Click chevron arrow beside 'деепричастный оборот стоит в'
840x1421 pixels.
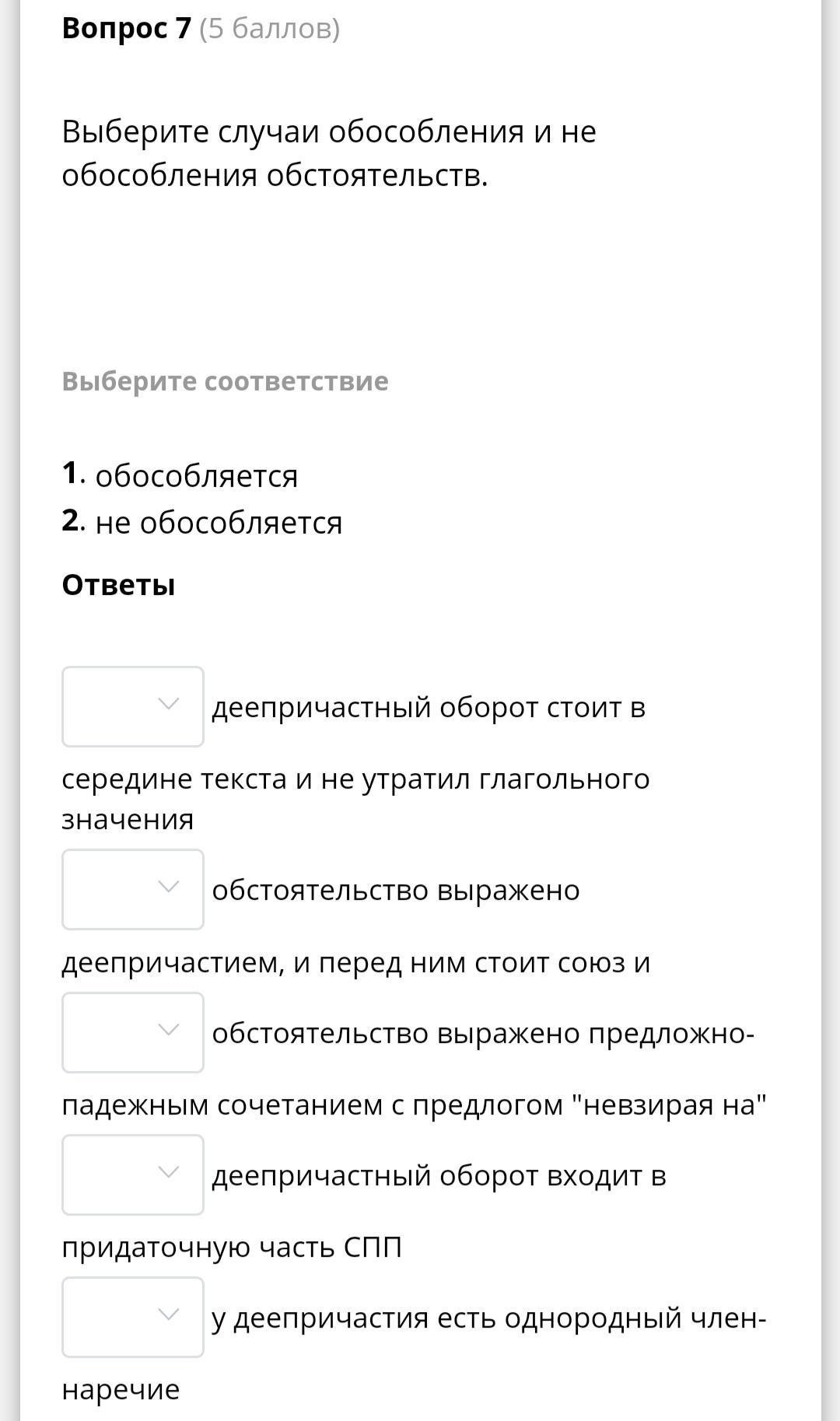tap(168, 704)
